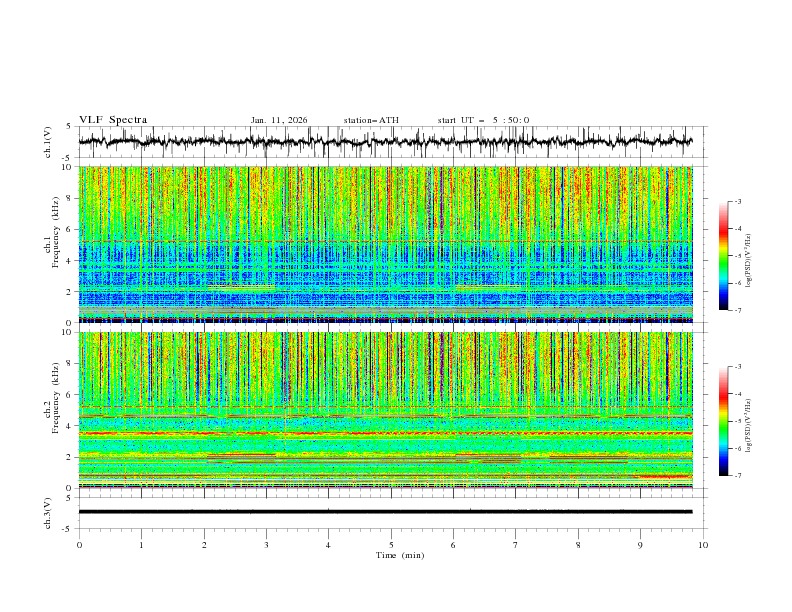
Task: Click the "-3" label on ch.1 color scale
Action: pos(737,201)
